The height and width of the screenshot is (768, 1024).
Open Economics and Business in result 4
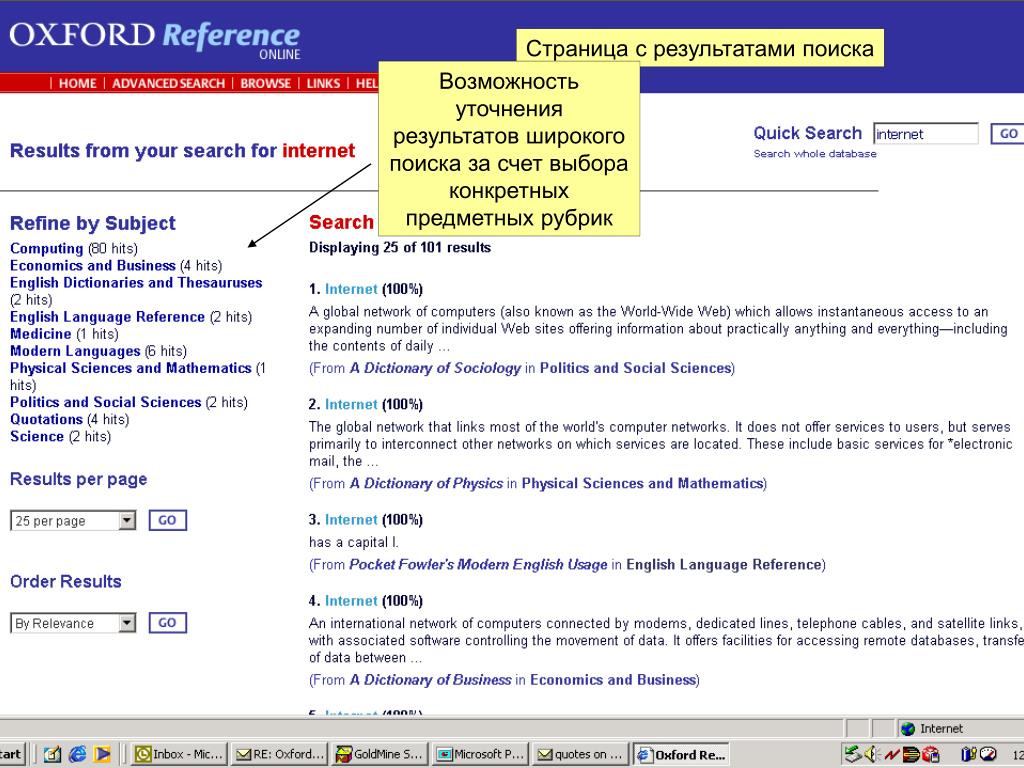(x=613, y=680)
